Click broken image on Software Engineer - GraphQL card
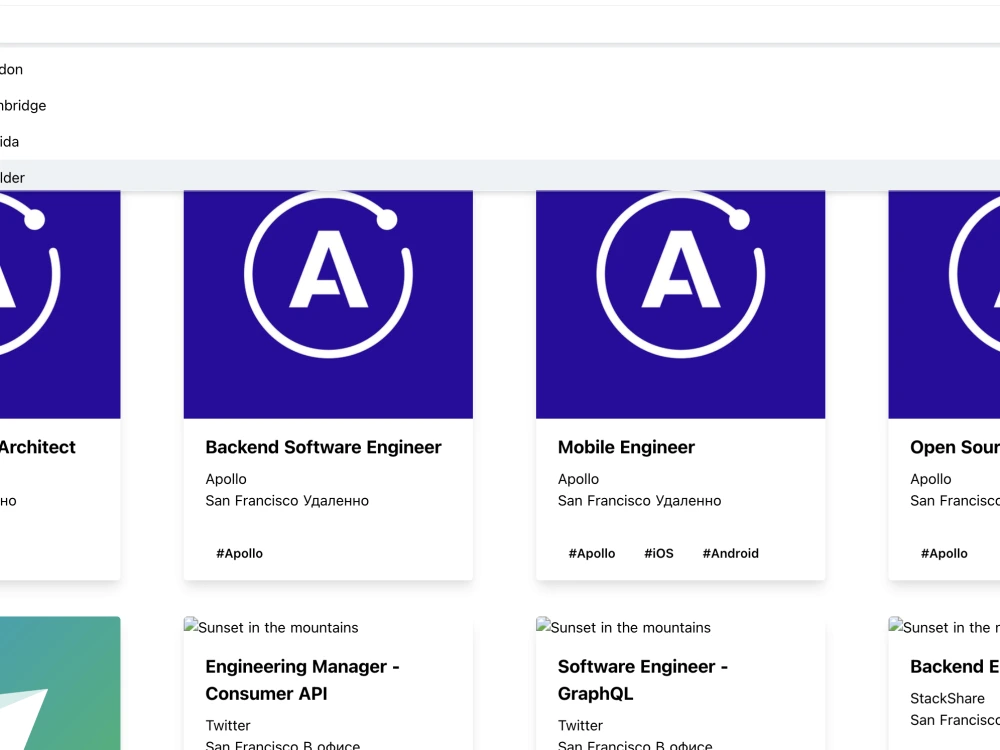Screen dimensions: 1000x750 pyautogui.click(x=624, y=628)
